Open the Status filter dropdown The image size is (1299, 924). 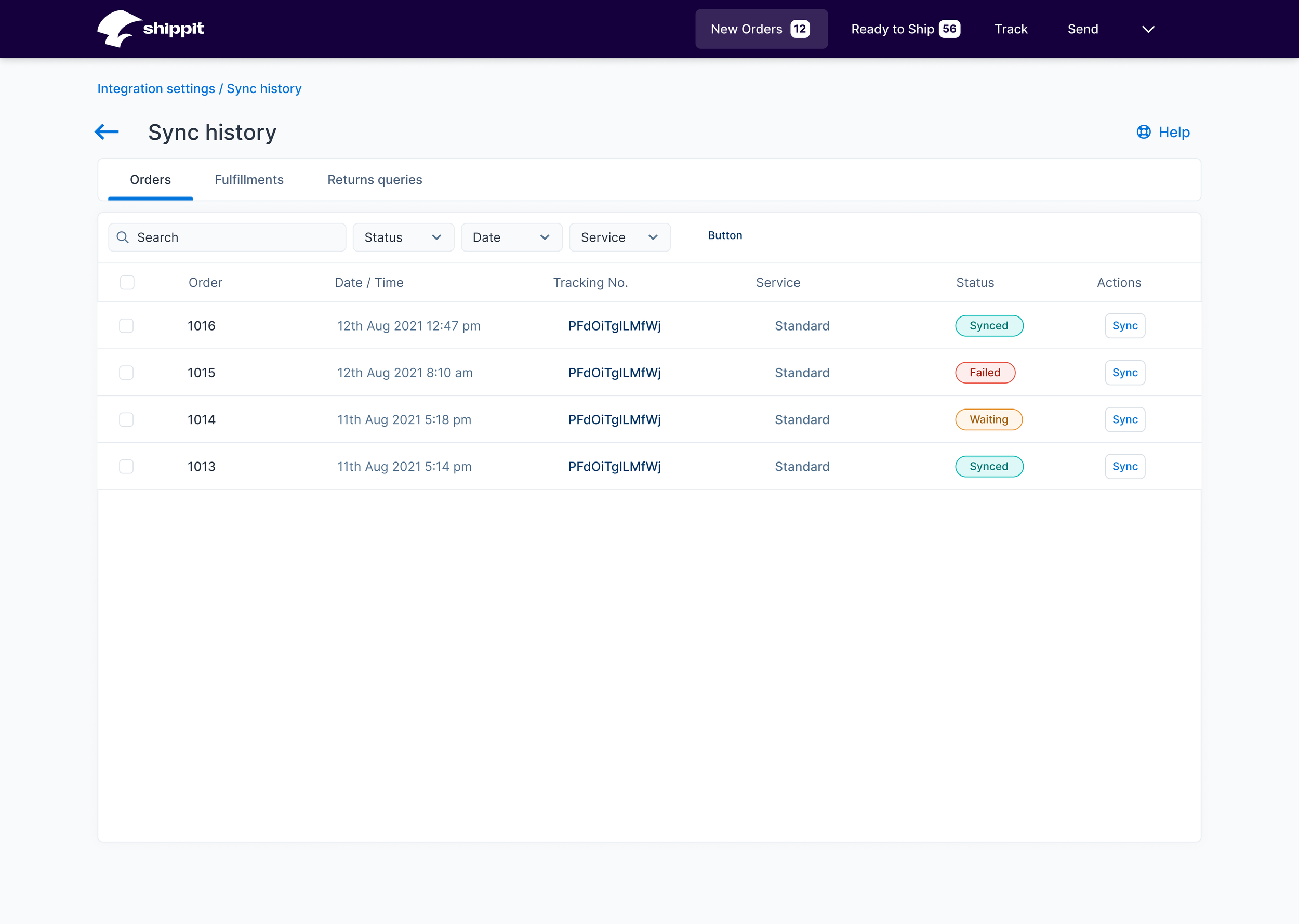click(403, 237)
